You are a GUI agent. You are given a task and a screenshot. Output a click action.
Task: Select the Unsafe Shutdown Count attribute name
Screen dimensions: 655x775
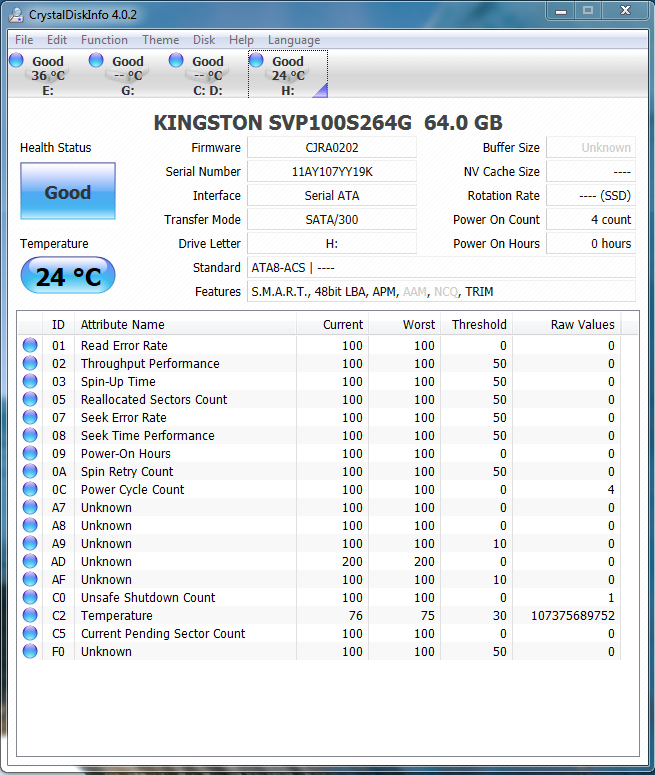coord(148,598)
